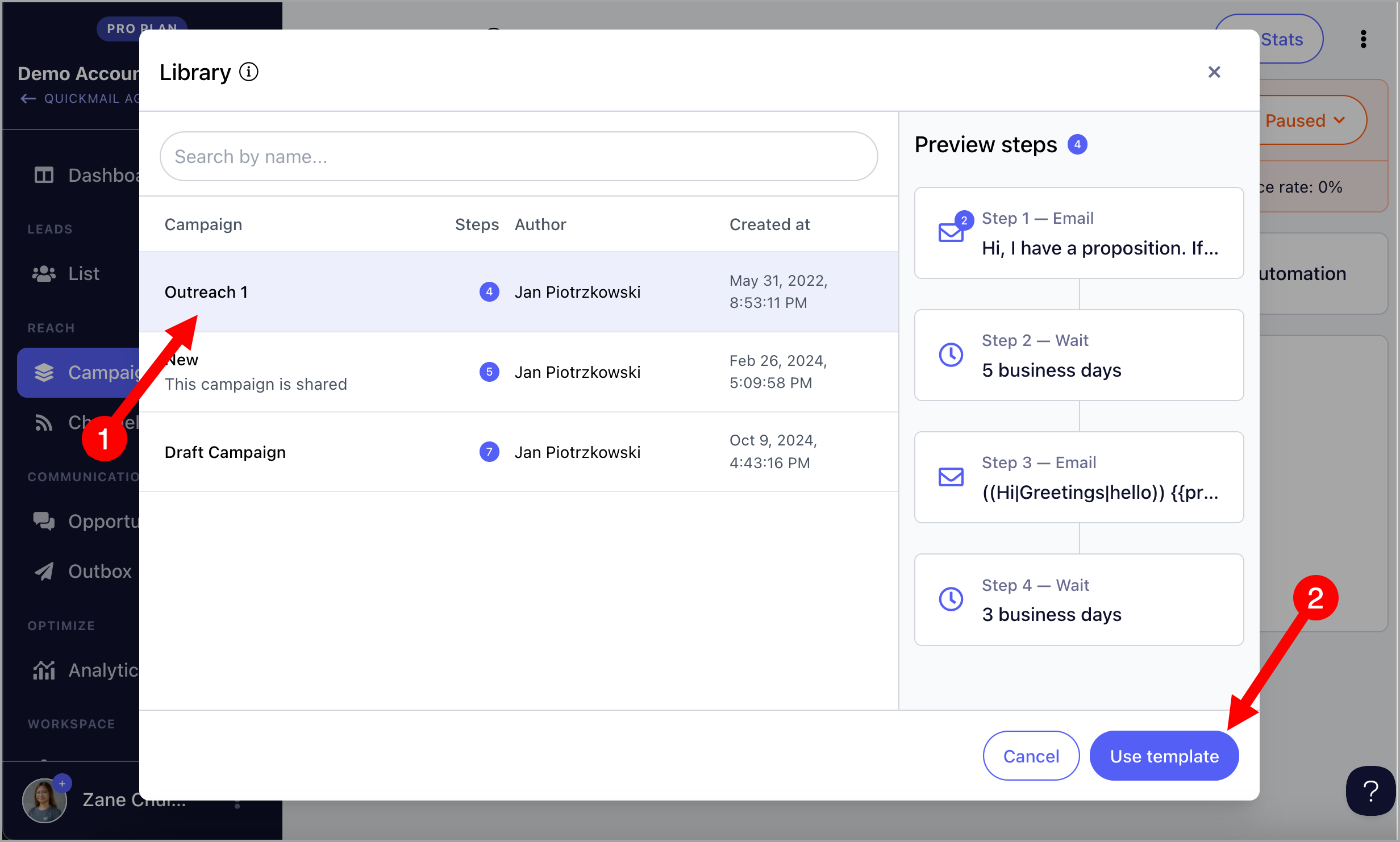Click the Search by name field
Screen dimensions: 1400x842
[x=519, y=156]
